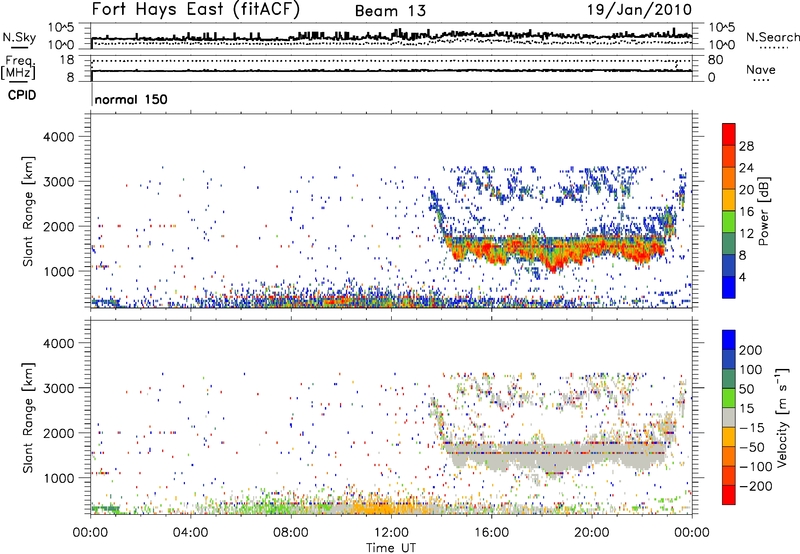Viewport: 800px width, 554px height.
Task: Select the '24' label on the Power colorbar
Action: 746,168
